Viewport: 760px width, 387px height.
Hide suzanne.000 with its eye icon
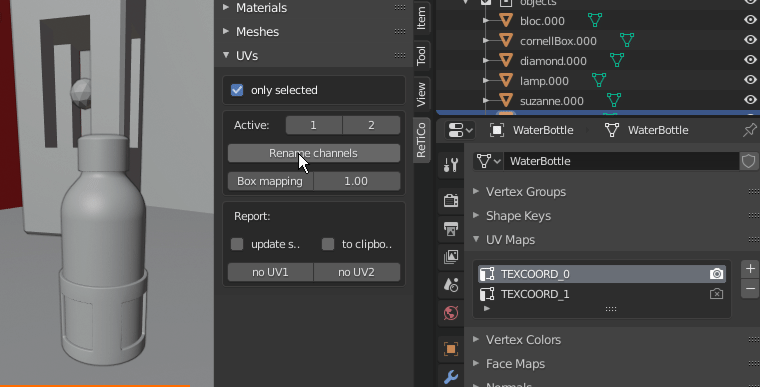(x=750, y=99)
